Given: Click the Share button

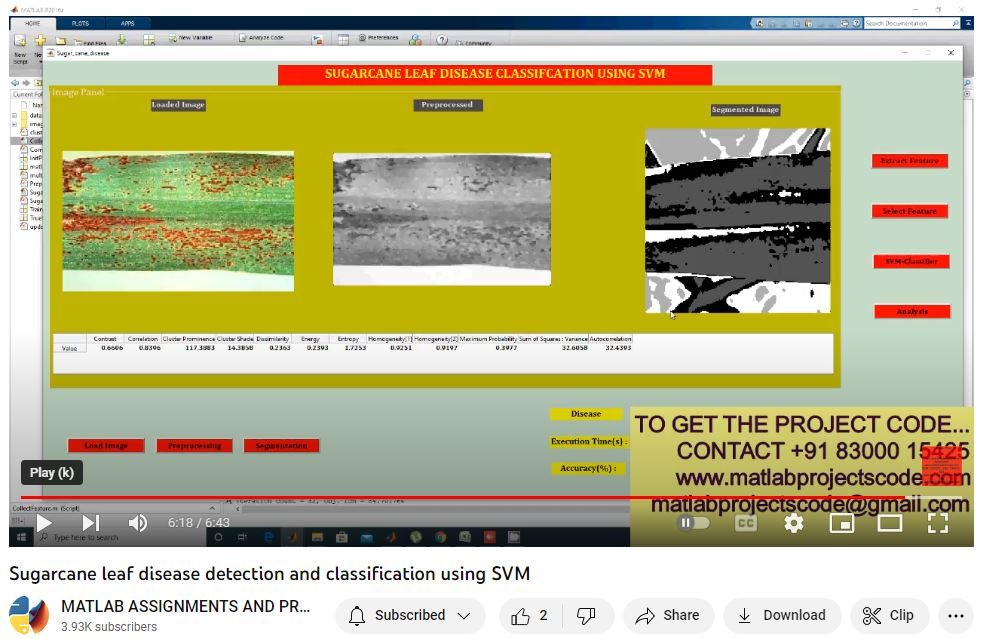Looking at the screenshot, I should pos(667,616).
